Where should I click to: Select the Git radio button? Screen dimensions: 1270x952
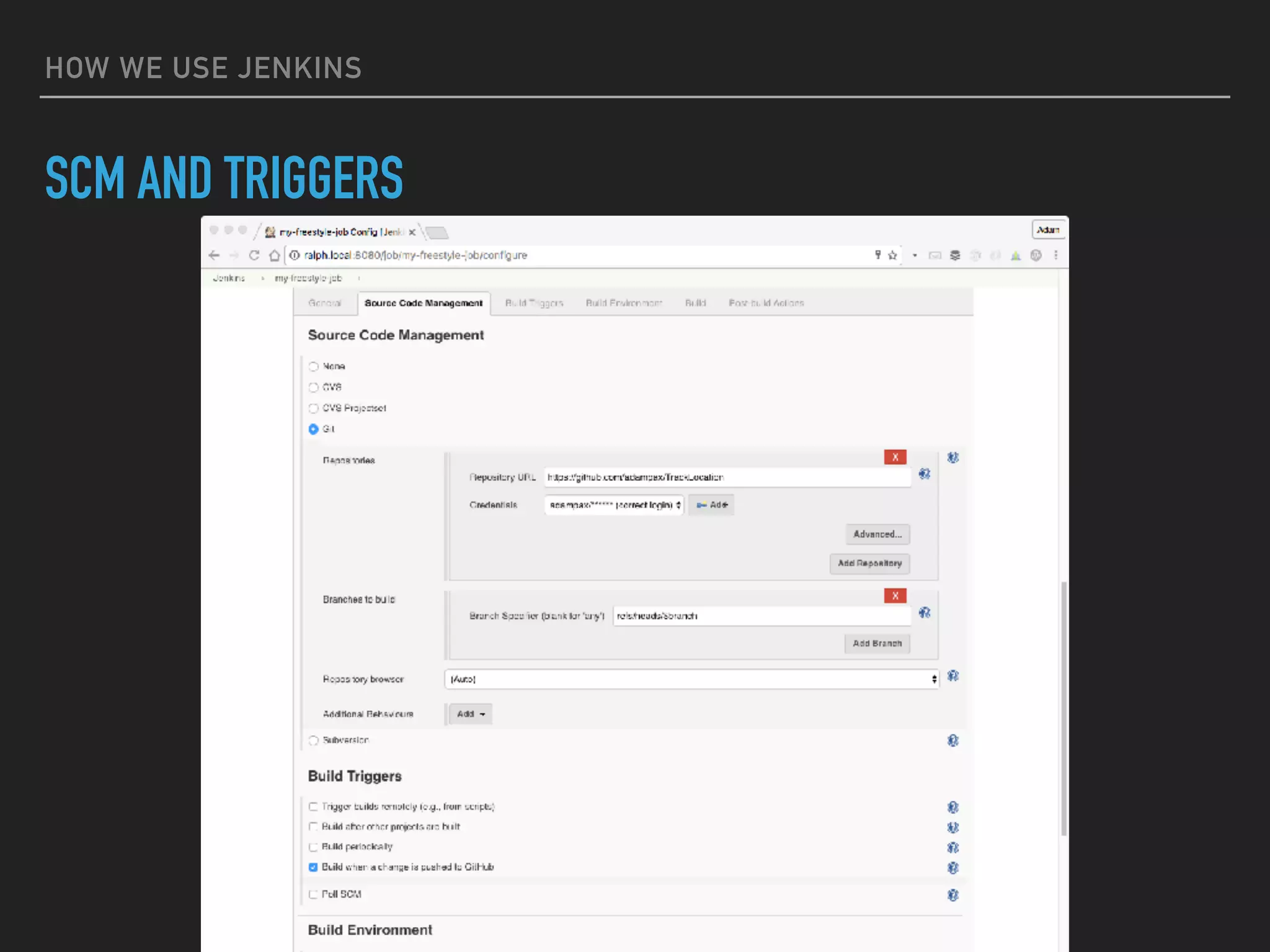coord(314,429)
